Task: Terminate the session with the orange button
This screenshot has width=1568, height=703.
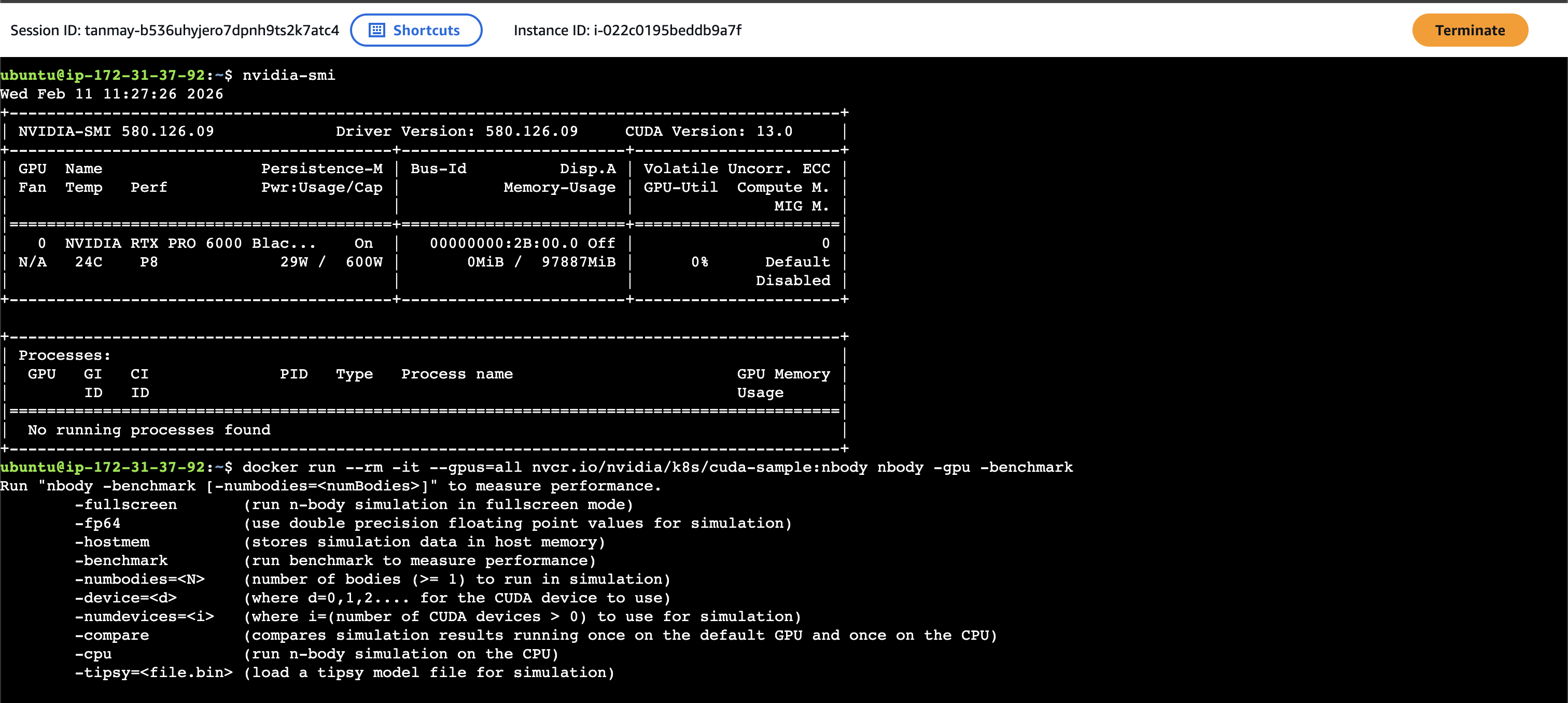Action: 1469,31
